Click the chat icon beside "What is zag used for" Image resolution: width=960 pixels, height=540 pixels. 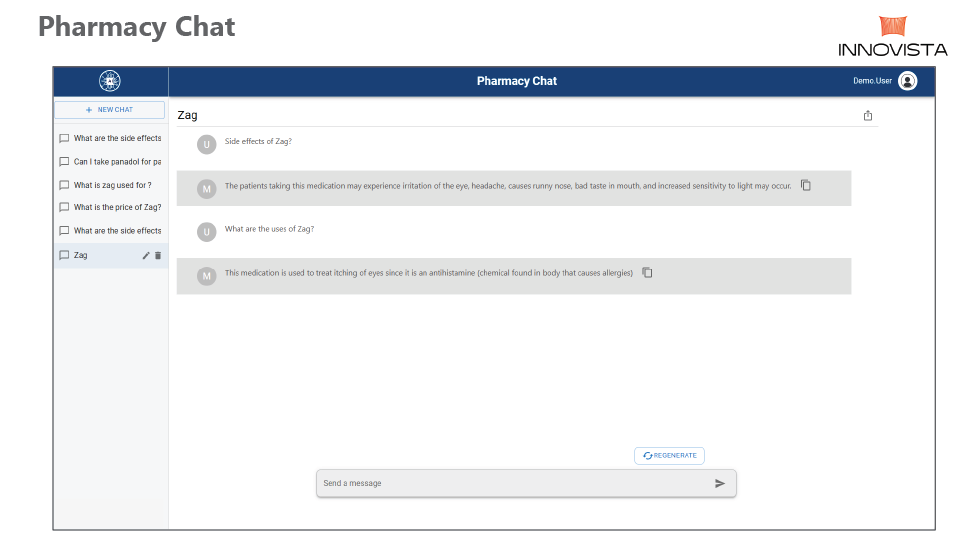[x=64, y=185]
